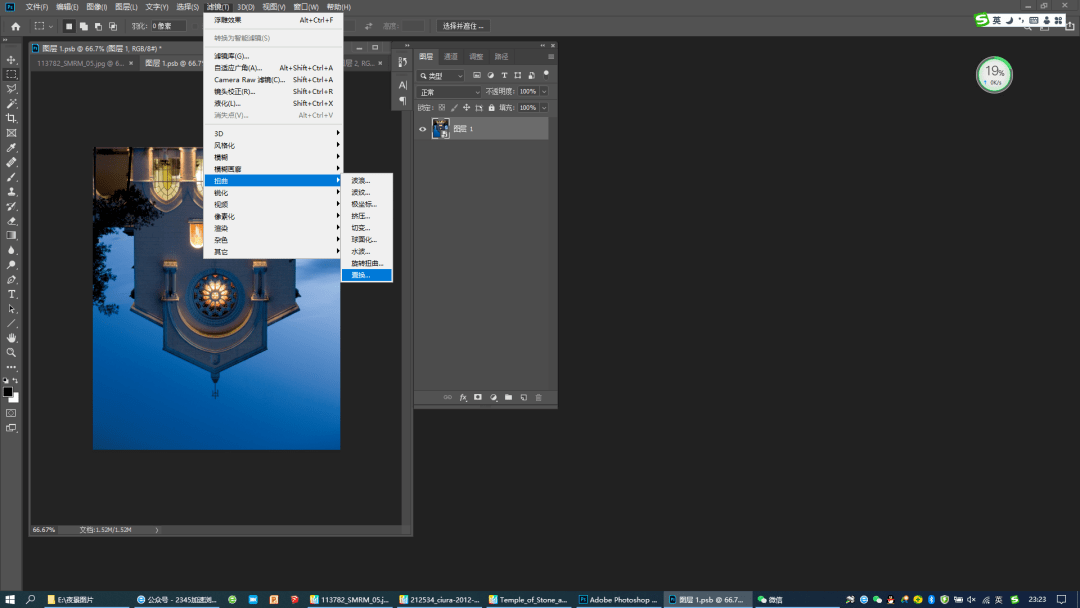Delete layer using trash icon
This screenshot has height=608, width=1080.
[x=538, y=397]
